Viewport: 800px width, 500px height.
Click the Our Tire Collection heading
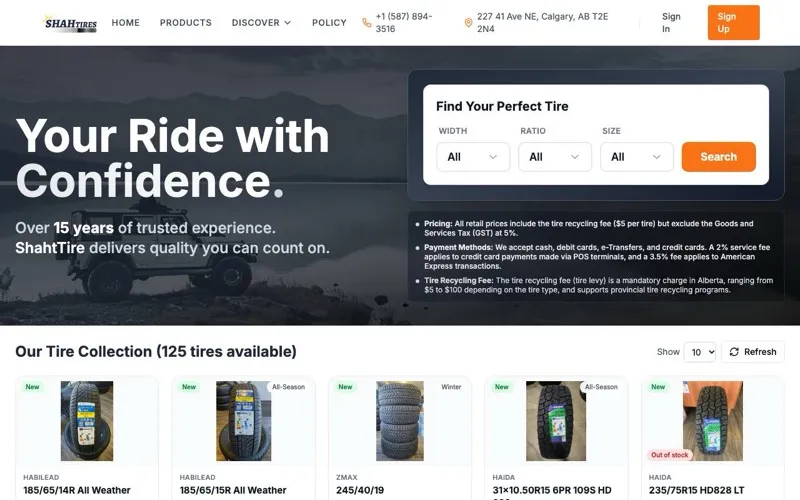pyautogui.click(x=156, y=352)
